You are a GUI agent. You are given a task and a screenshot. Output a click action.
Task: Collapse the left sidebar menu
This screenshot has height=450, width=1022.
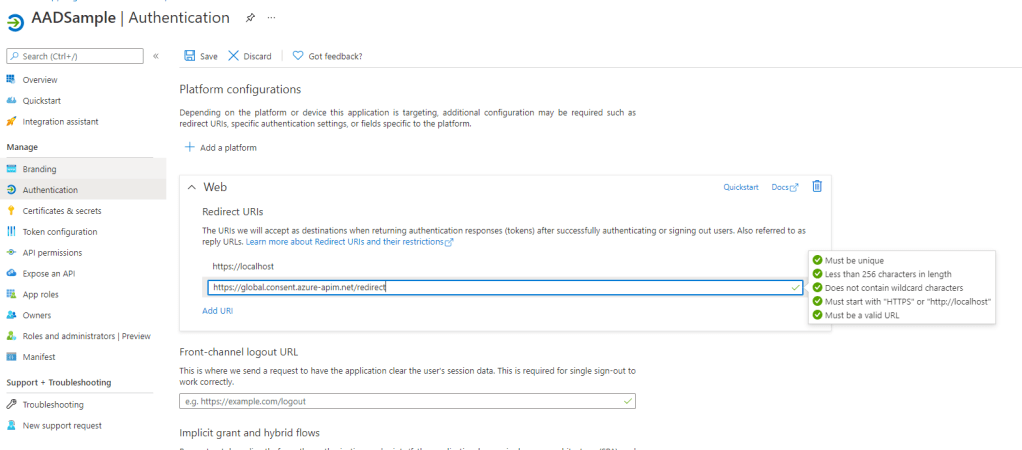(x=156, y=56)
